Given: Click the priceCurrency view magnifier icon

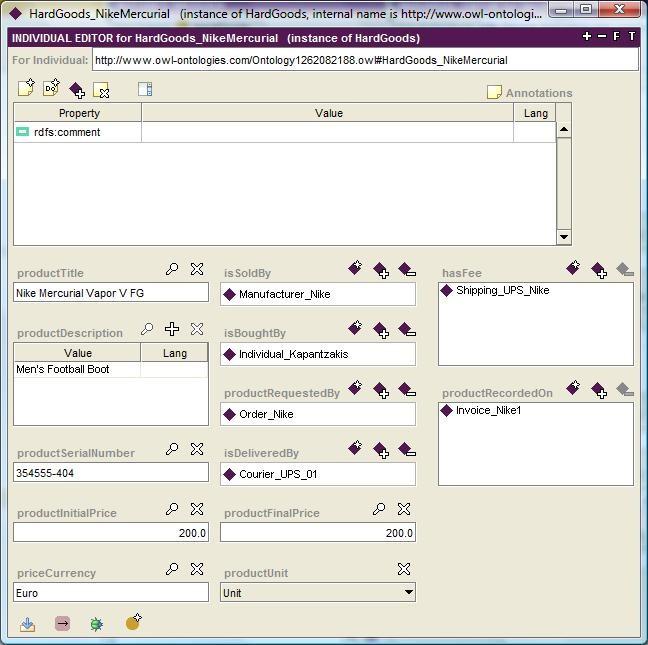Looking at the screenshot, I should [172, 569].
